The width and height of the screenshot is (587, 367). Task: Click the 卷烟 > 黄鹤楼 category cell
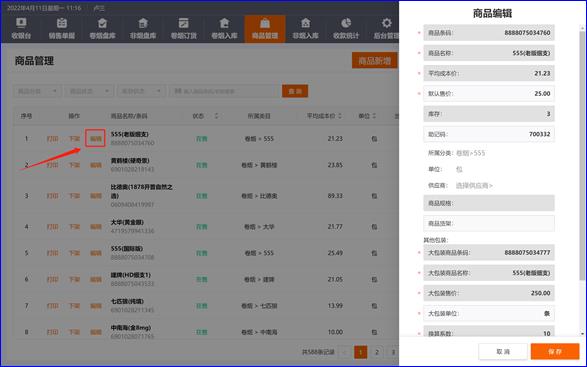point(259,165)
